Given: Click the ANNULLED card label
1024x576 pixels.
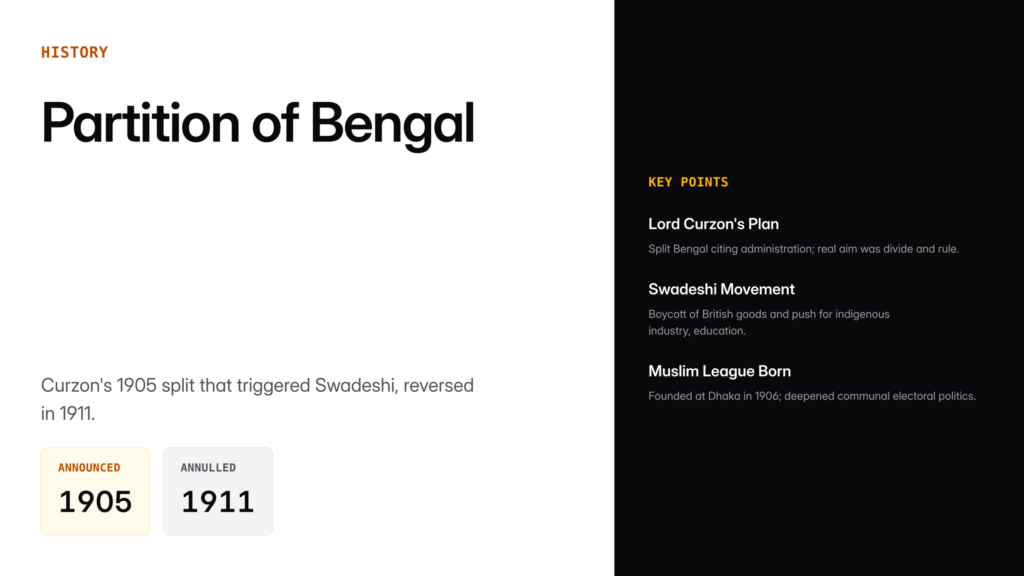Looking at the screenshot, I should point(208,467).
